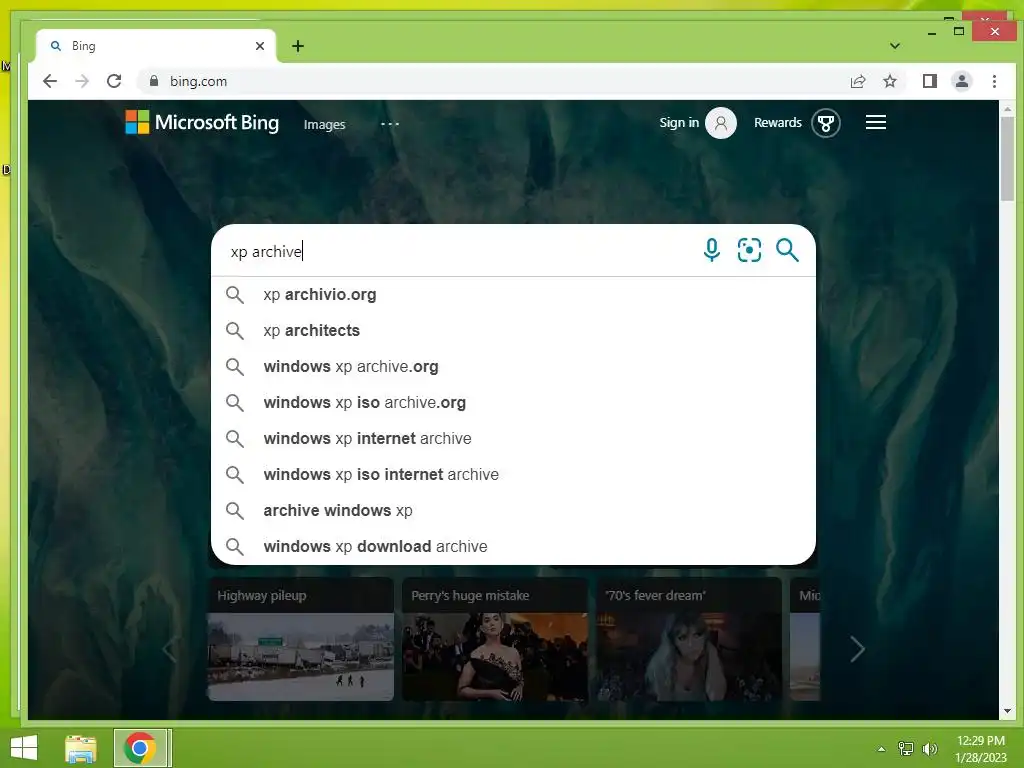Click the lock site info icon
This screenshot has width=1024, height=768.
click(154, 81)
